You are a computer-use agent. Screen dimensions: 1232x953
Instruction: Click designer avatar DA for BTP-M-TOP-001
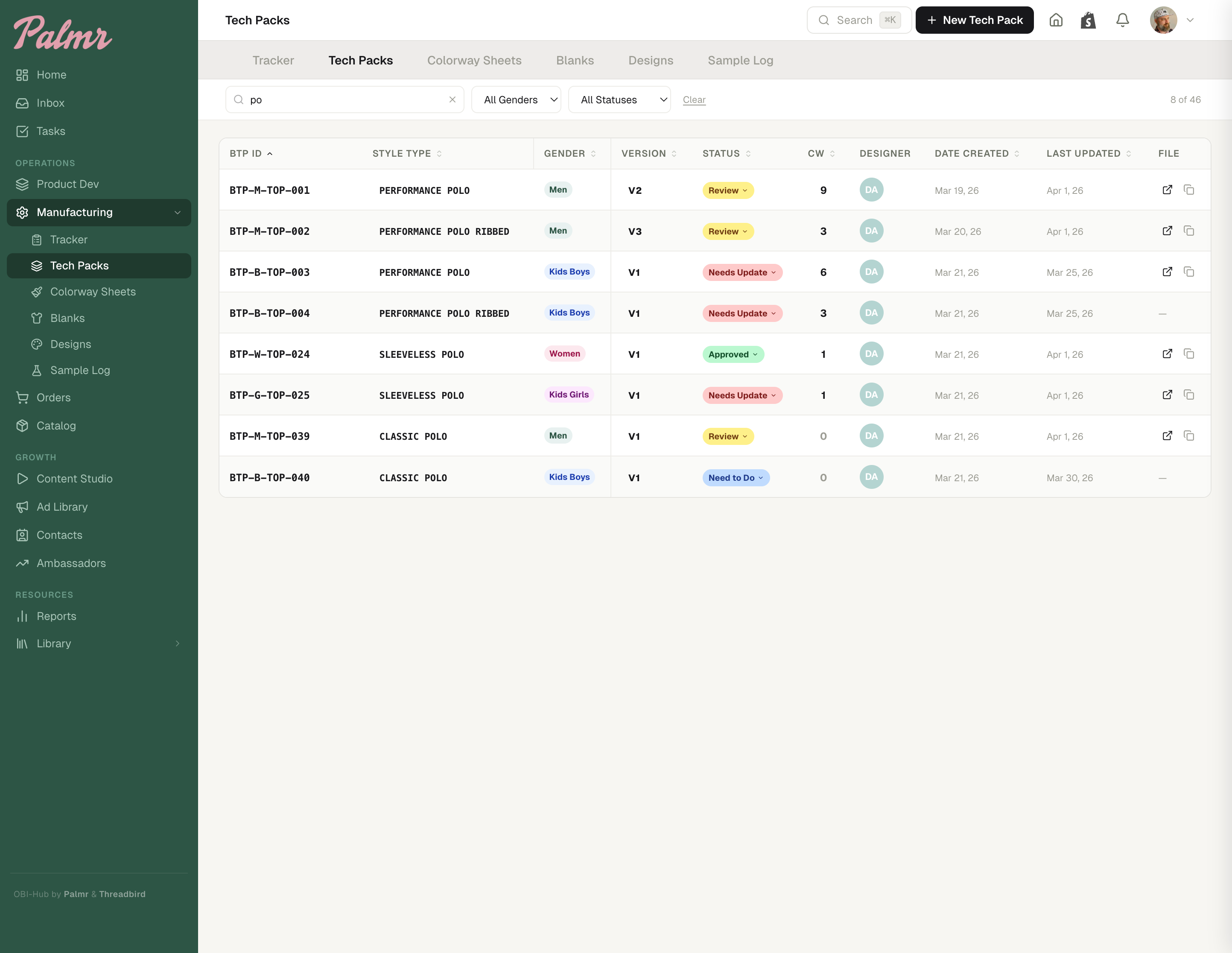pyautogui.click(x=871, y=190)
